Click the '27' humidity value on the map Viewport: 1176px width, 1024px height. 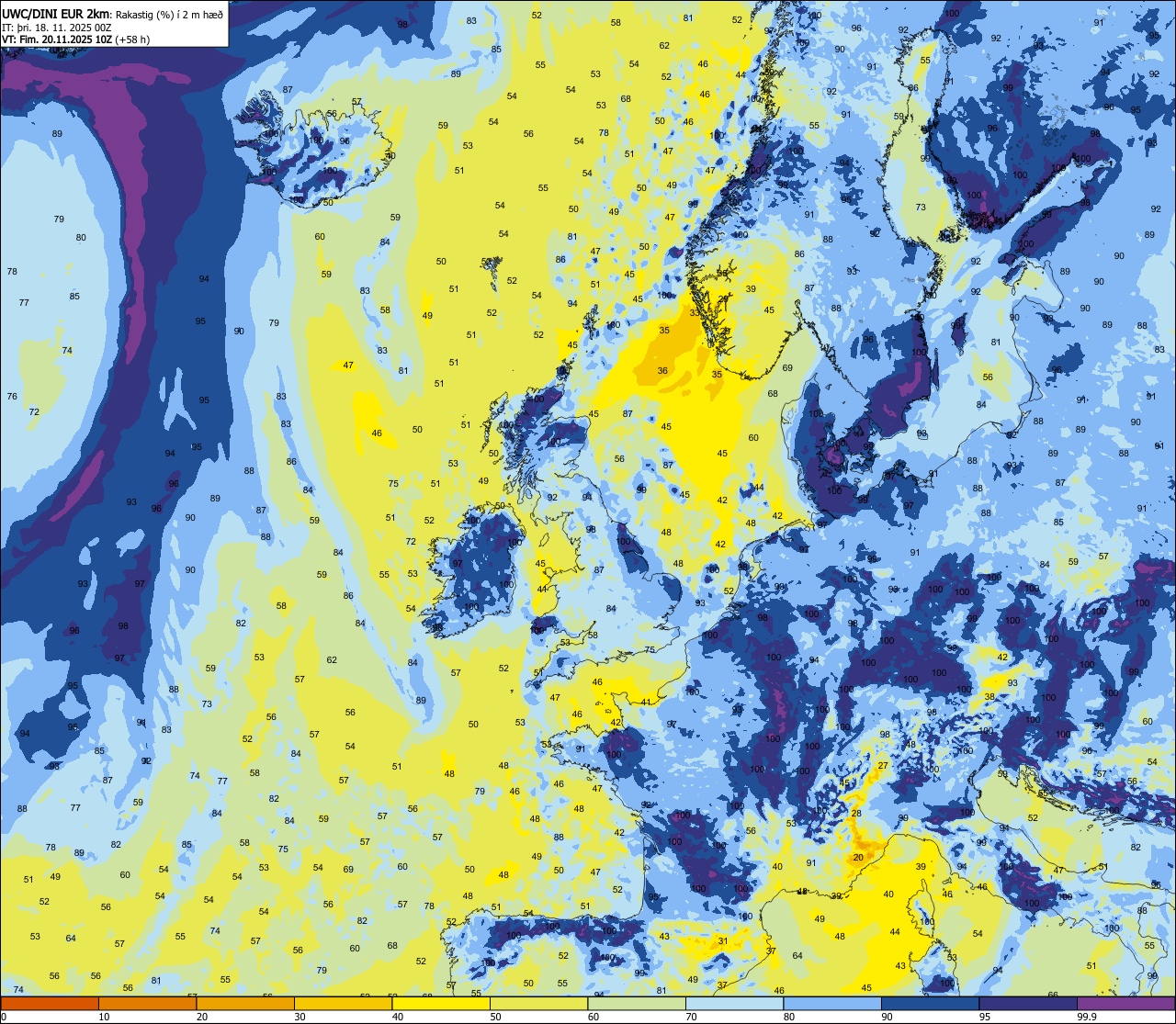tap(883, 765)
